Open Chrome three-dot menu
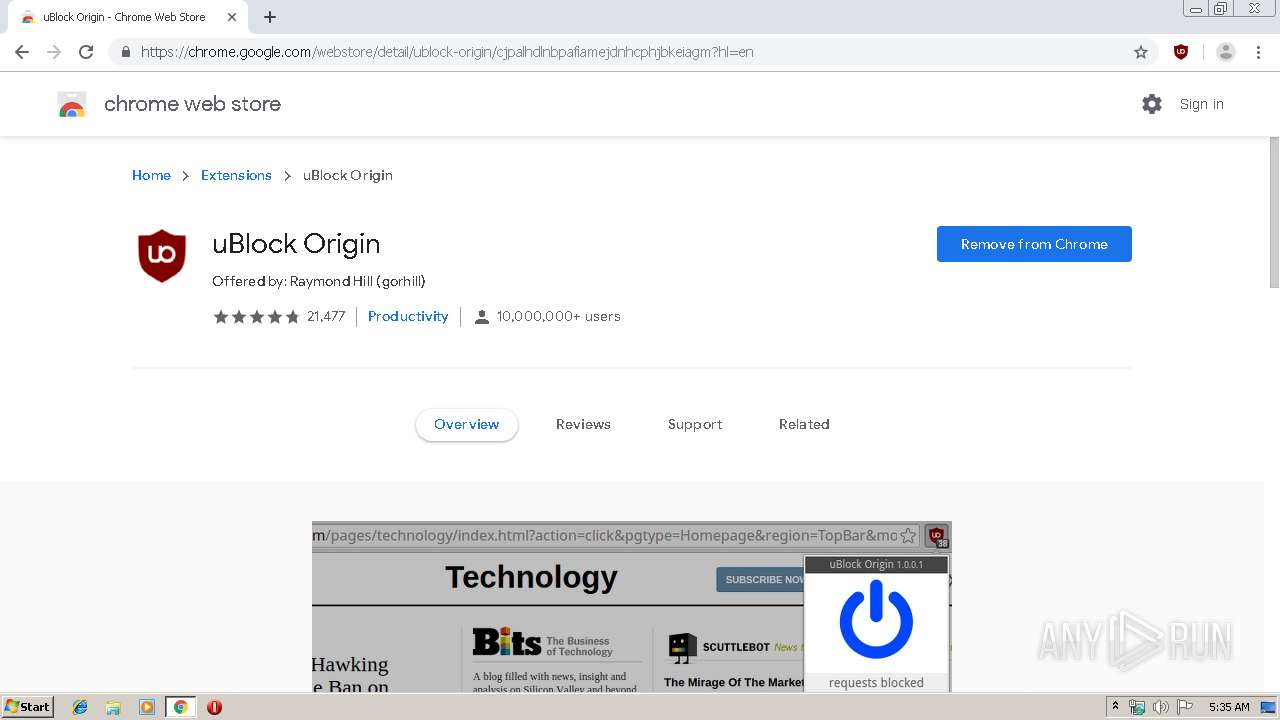Image resolution: width=1280 pixels, height=720 pixels. (x=1258, y=52)
